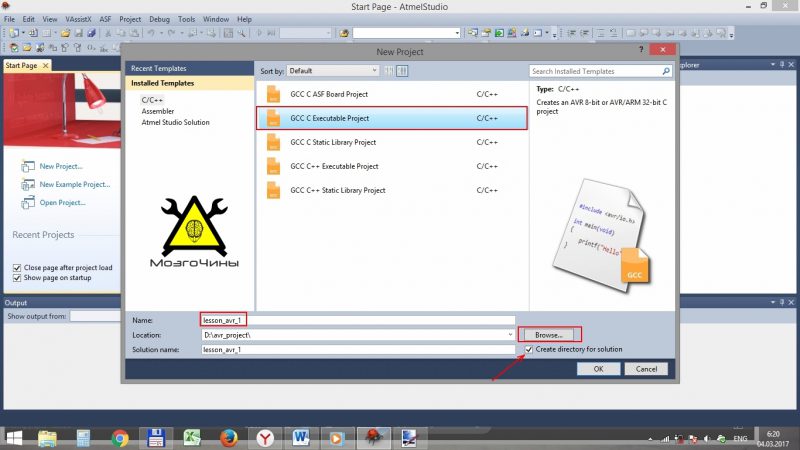Click the Save toolbar icon
The width and height of the screenshot is (800, 450).
click(79, 33)
